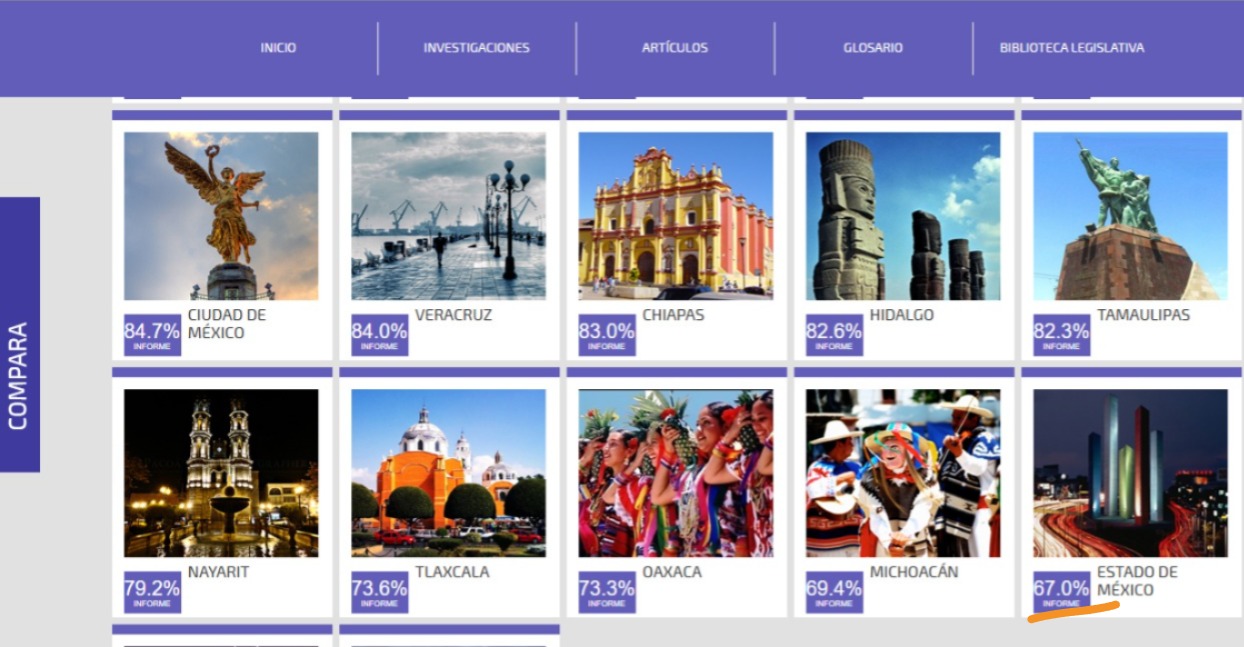This screenshot has width=1244, height=647.
Task: Click the HIDALGO label text
Action: tap(902, 315)
